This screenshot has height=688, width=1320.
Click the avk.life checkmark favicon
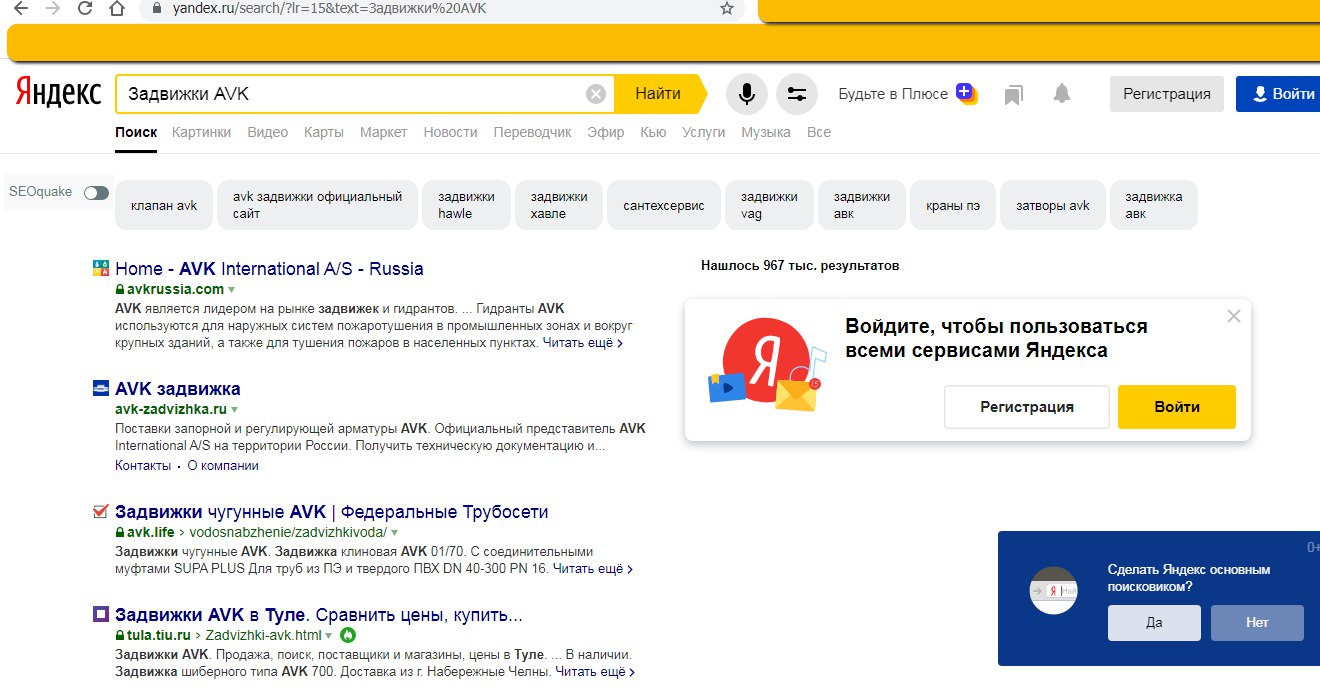coord(100,512)
